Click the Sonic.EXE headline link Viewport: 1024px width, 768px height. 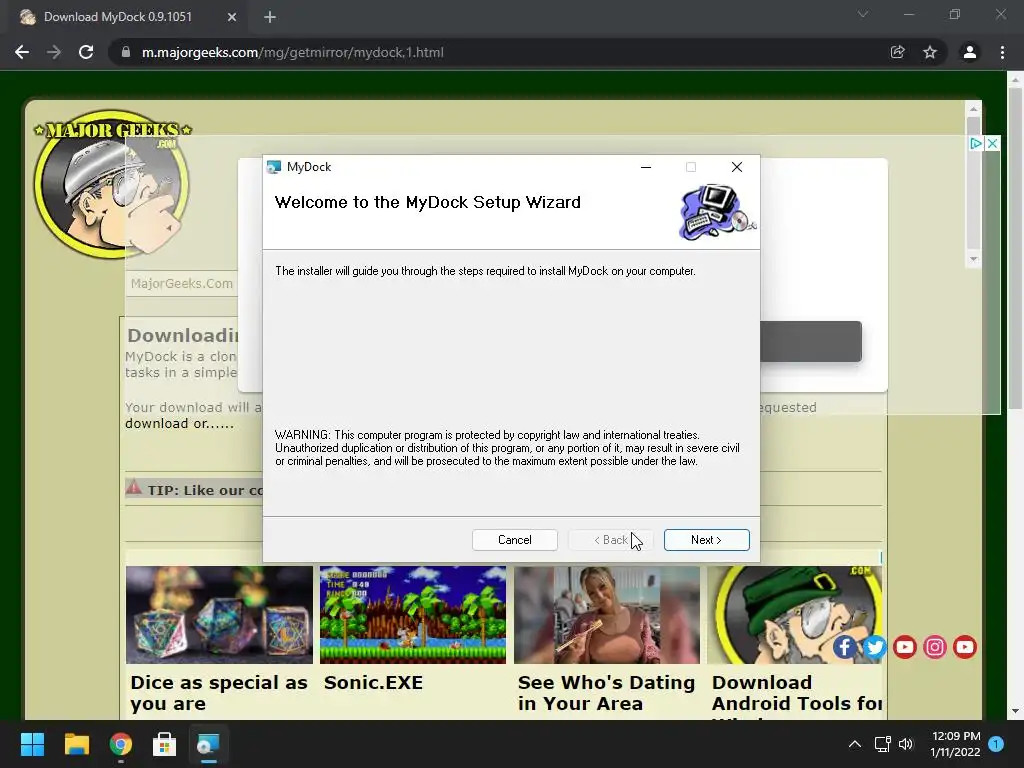374,682
